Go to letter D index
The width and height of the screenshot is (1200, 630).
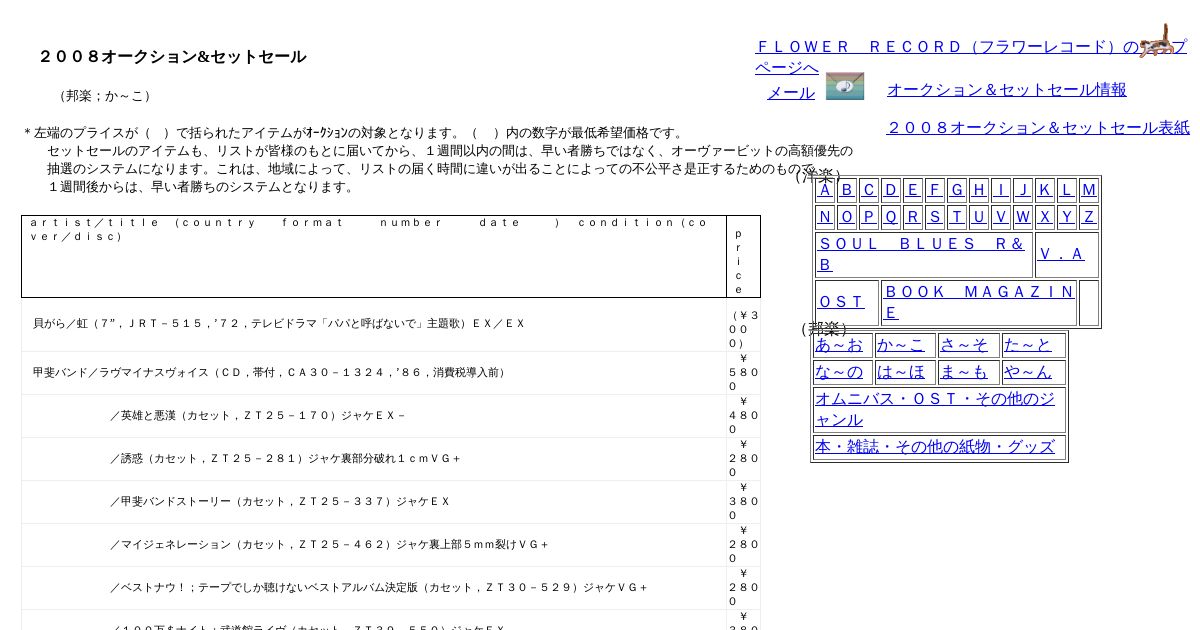coord(891,190)
